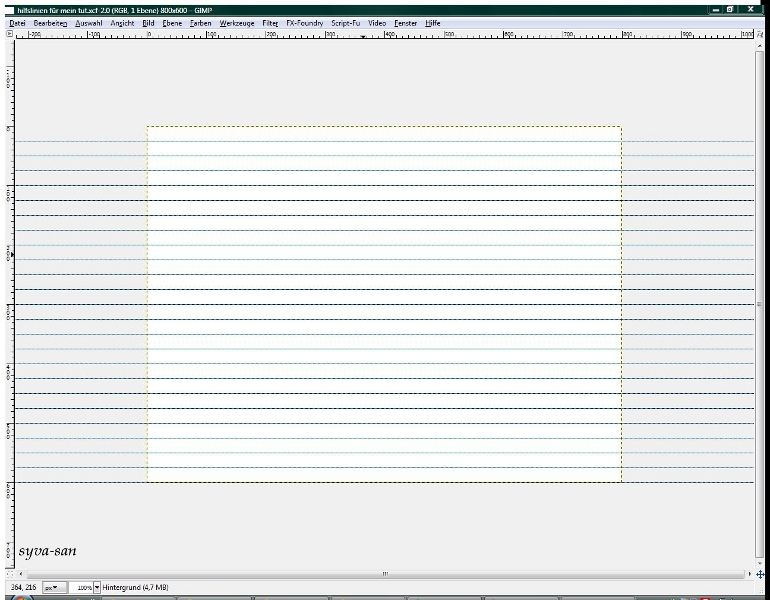This screenshot has width=770, height=600.
Task: Click the 100% zoom field
Action: tap(81, 587)
